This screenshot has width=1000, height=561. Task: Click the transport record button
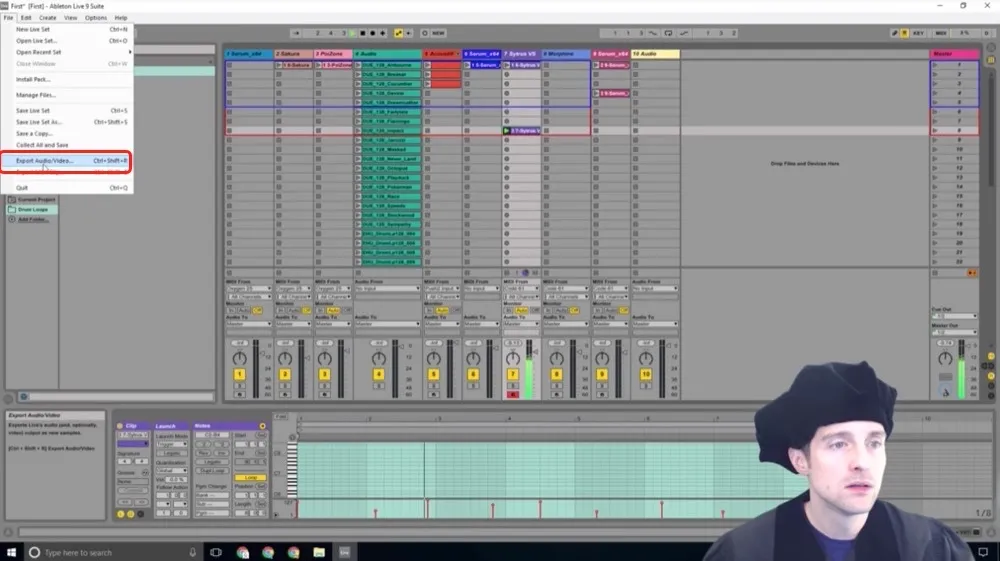373,33
